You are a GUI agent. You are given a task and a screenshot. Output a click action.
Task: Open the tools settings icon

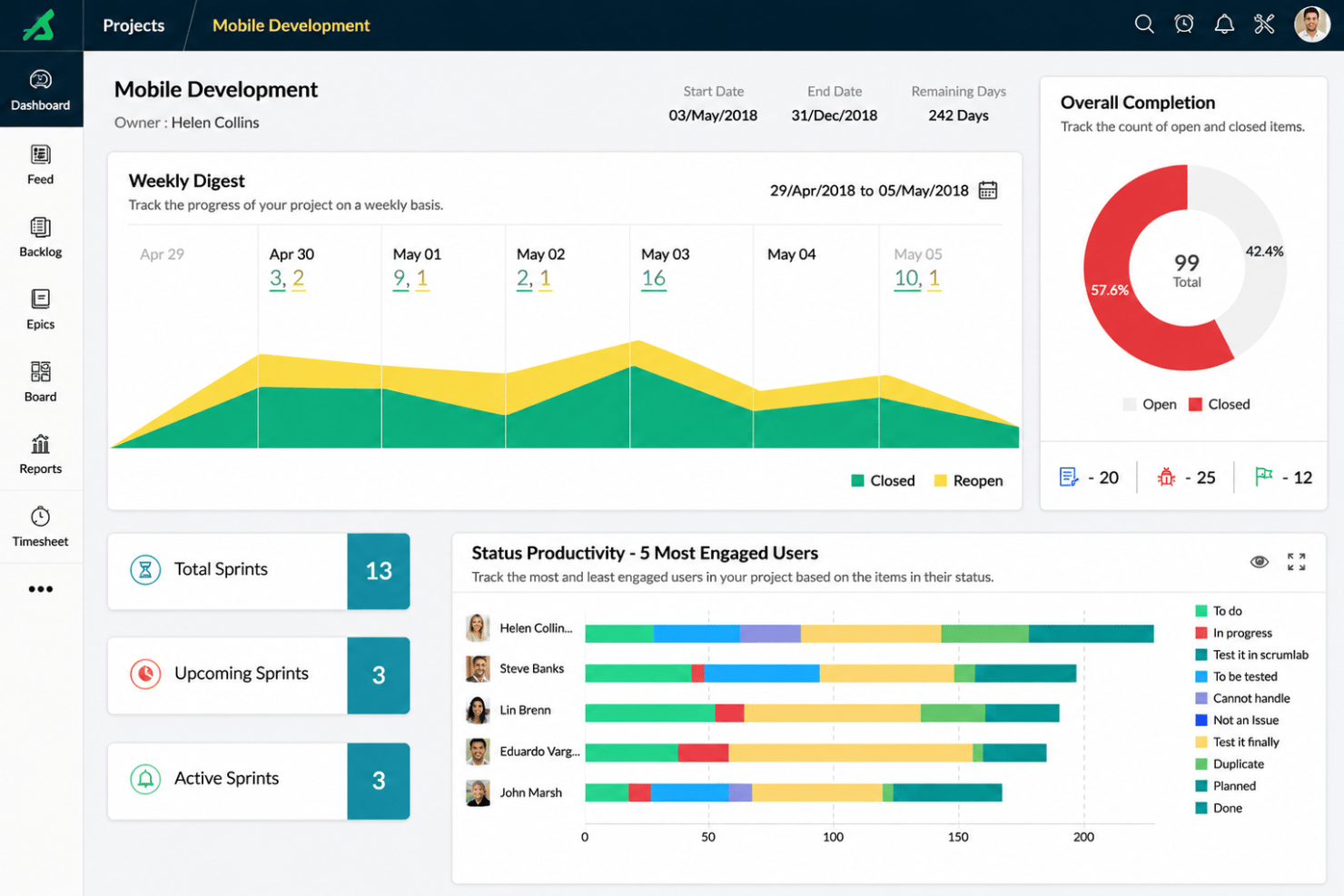(1264, 25)
